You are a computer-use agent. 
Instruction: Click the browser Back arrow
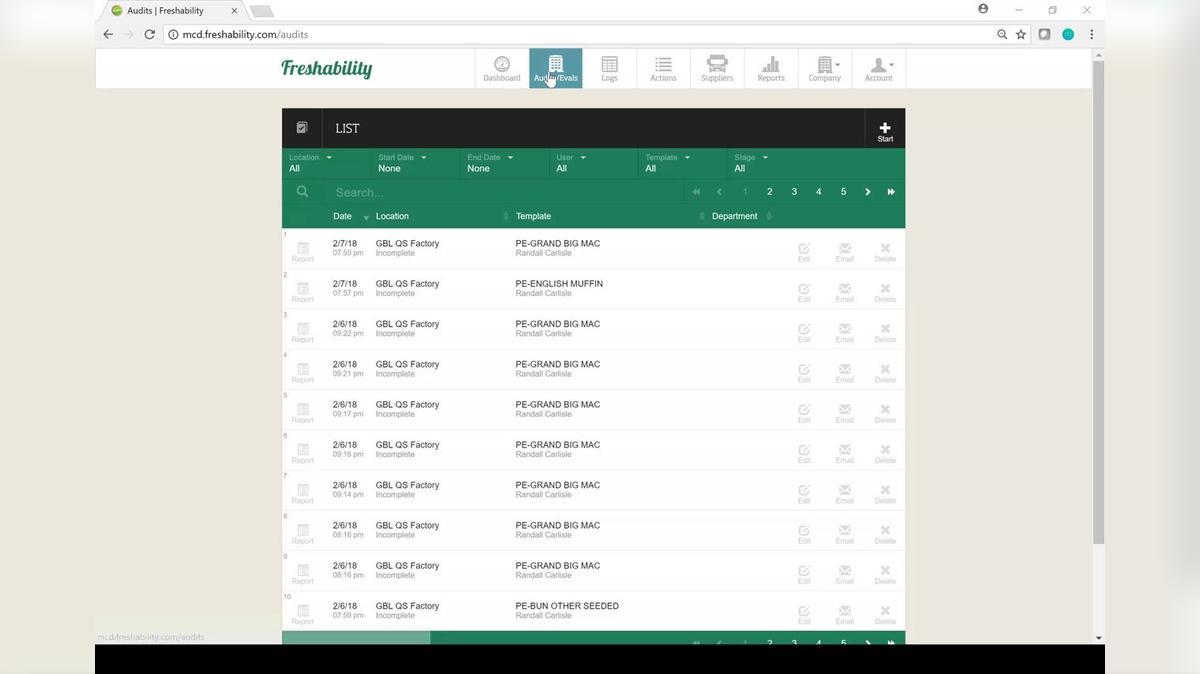[x=108, y=34]
